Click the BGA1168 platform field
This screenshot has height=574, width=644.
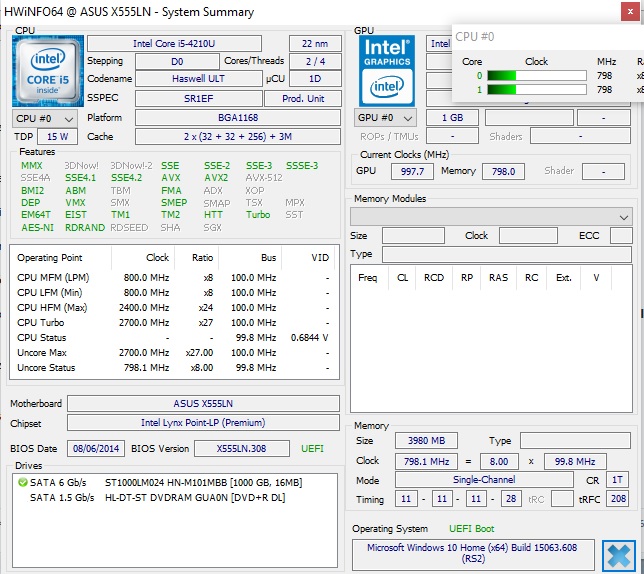[238, 118]
